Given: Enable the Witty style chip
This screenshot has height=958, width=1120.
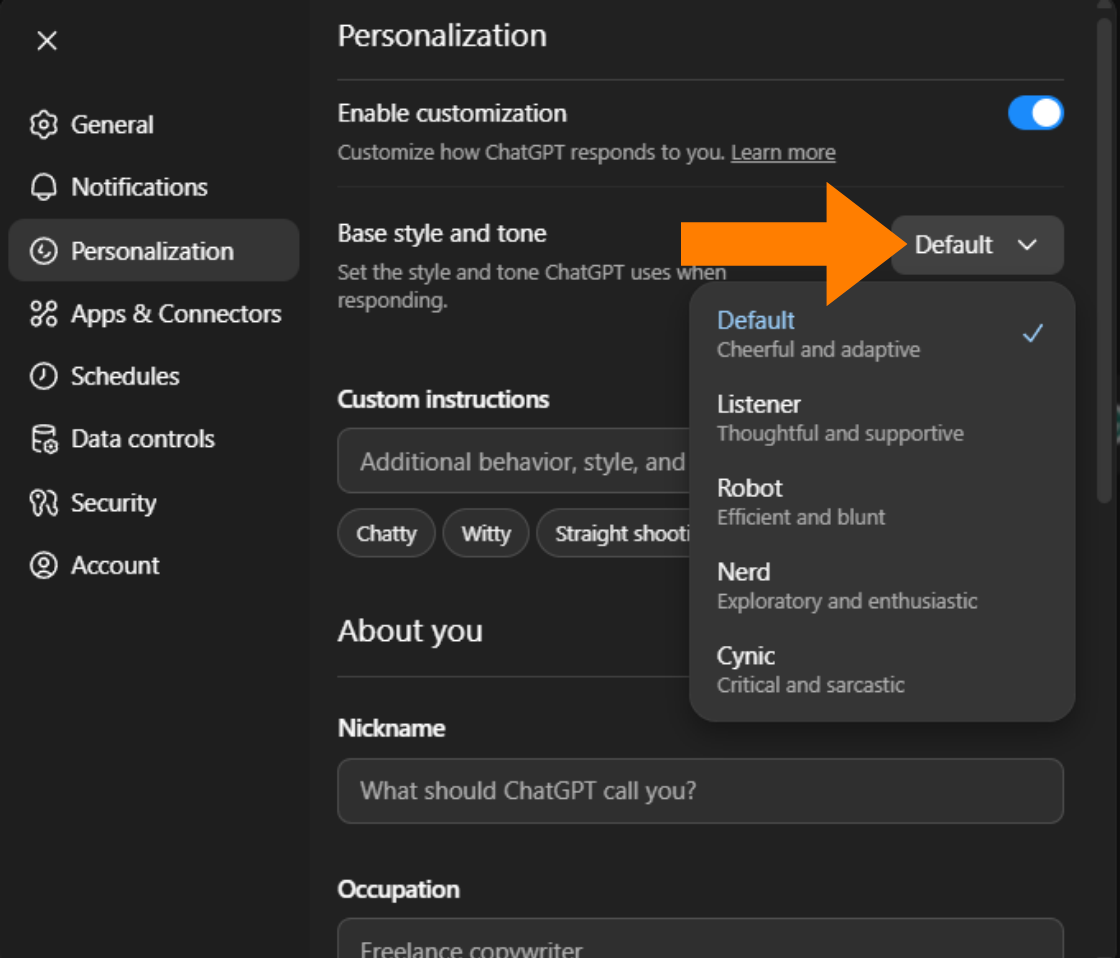Looking at the screenshot, I should (486, 533).
